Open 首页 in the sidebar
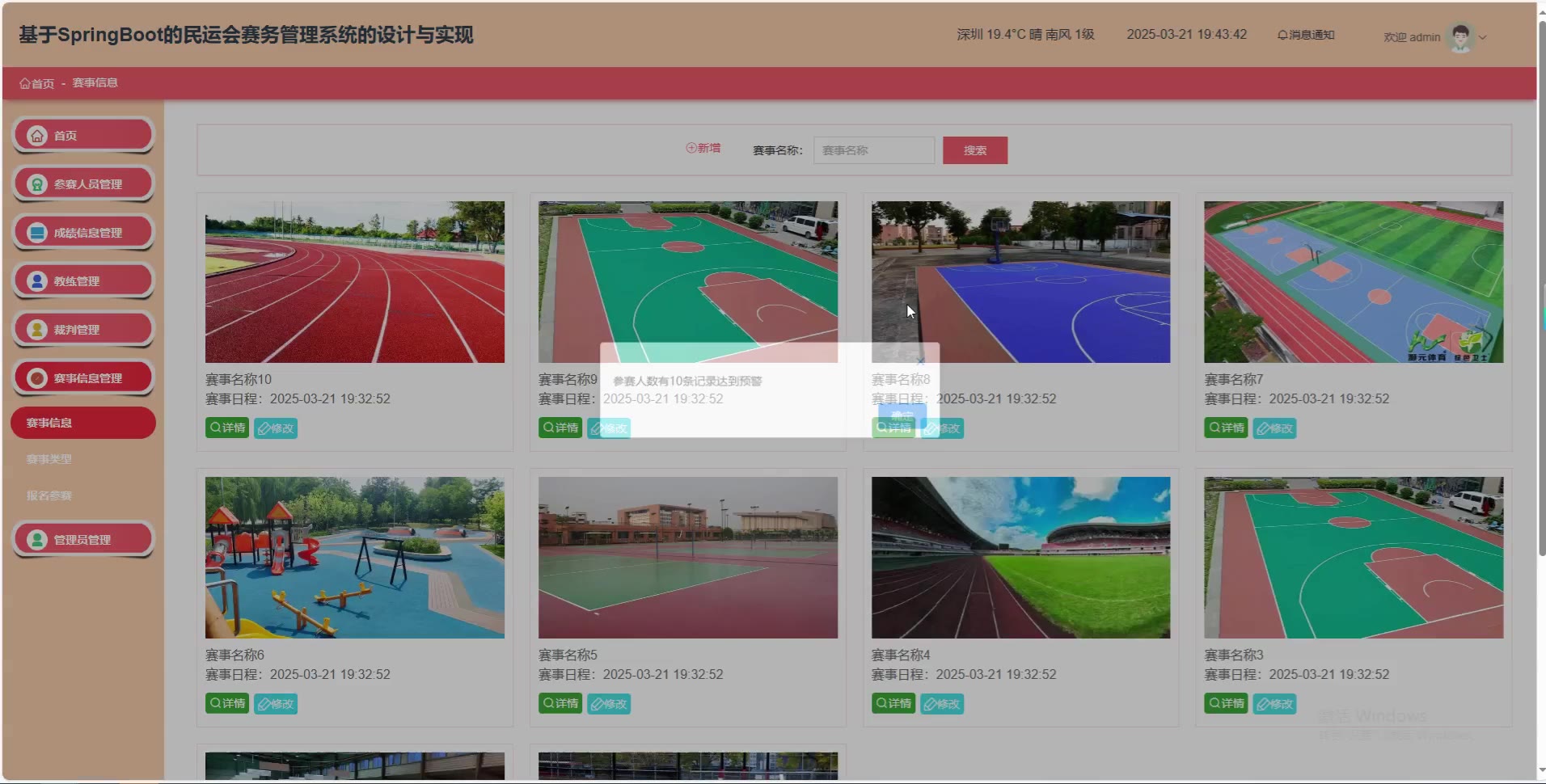 coord(83,136)
